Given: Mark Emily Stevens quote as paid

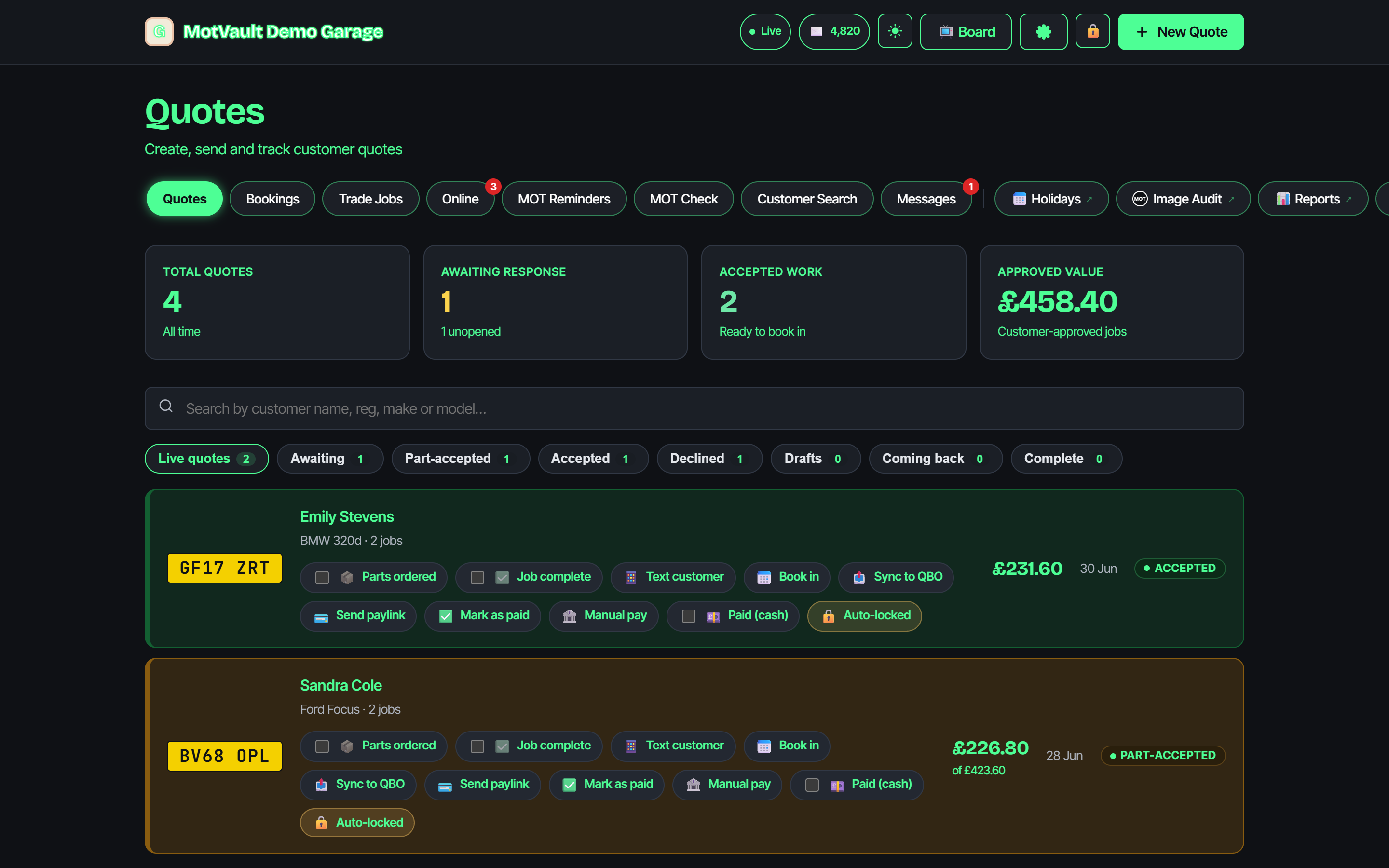Looking at the screenshot, I should 483,615.
